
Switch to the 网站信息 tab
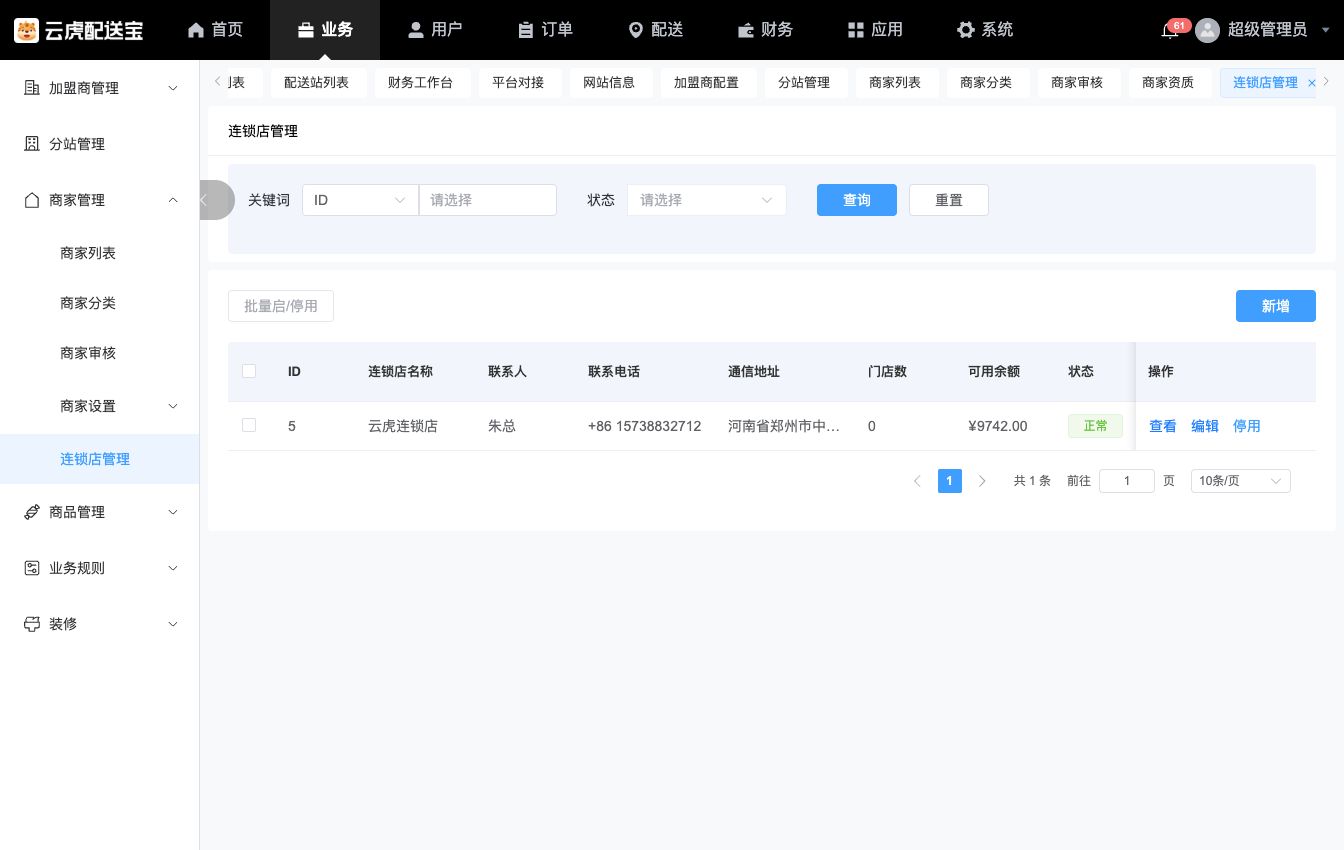(x=609, y=83)
